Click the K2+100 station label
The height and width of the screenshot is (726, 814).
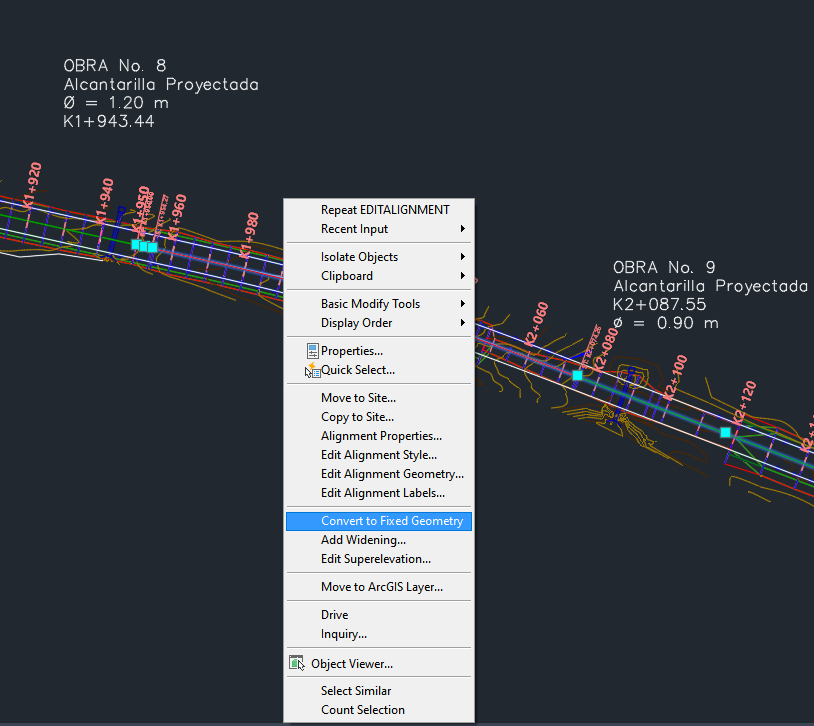(675, 378)
